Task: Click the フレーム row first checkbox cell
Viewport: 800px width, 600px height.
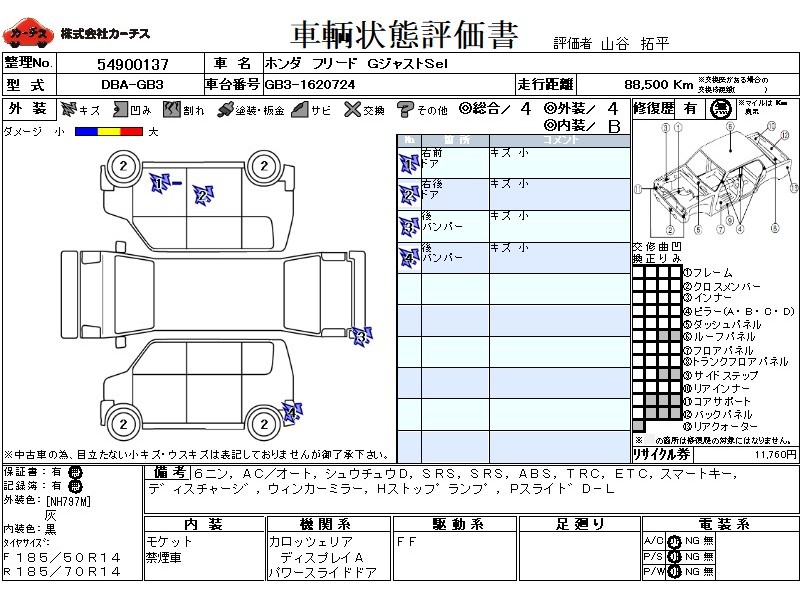Action: coord(638,273)
